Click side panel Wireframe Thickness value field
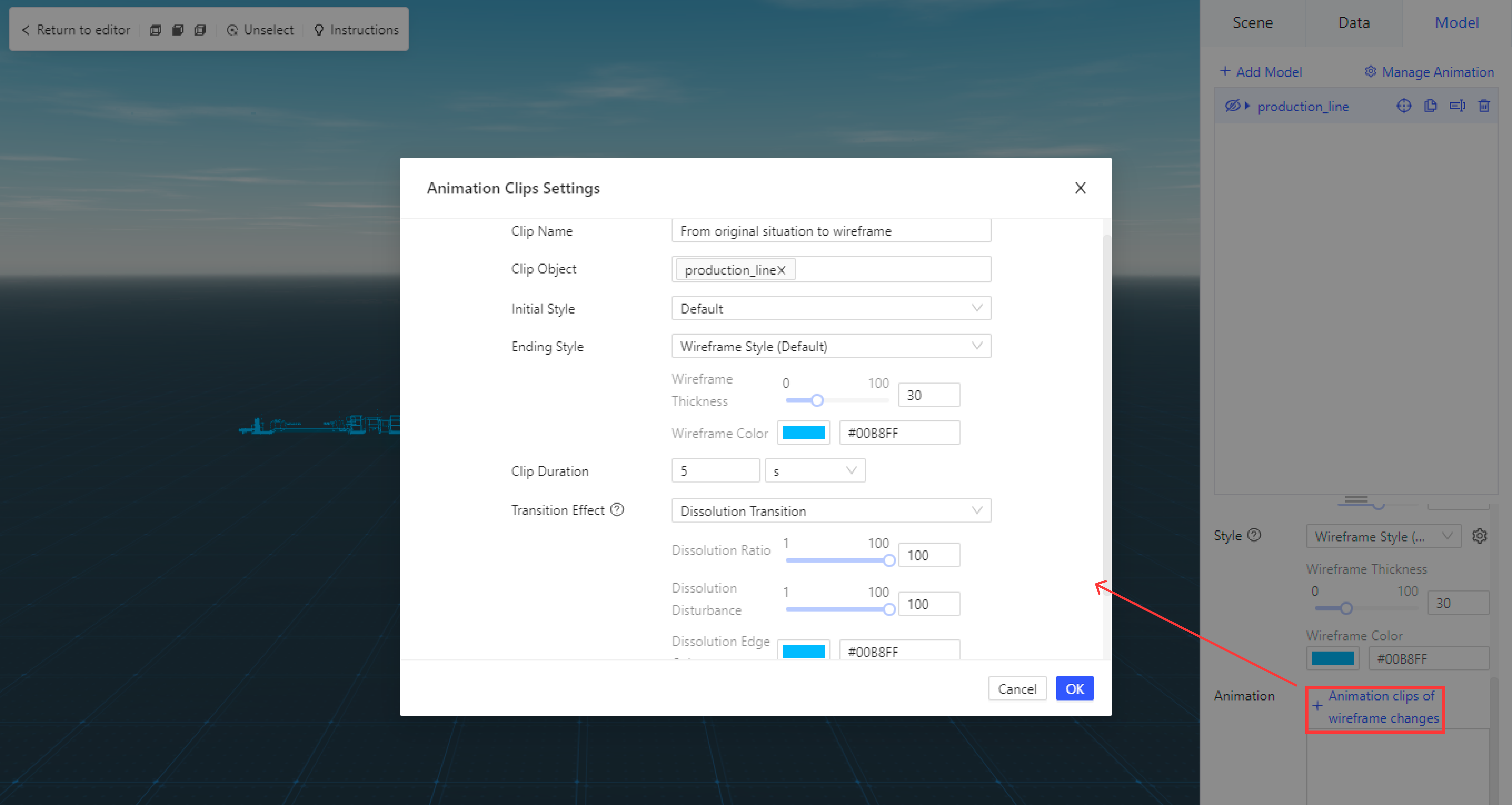Viewport: 1512px width, 805px height. point(1458,603)
